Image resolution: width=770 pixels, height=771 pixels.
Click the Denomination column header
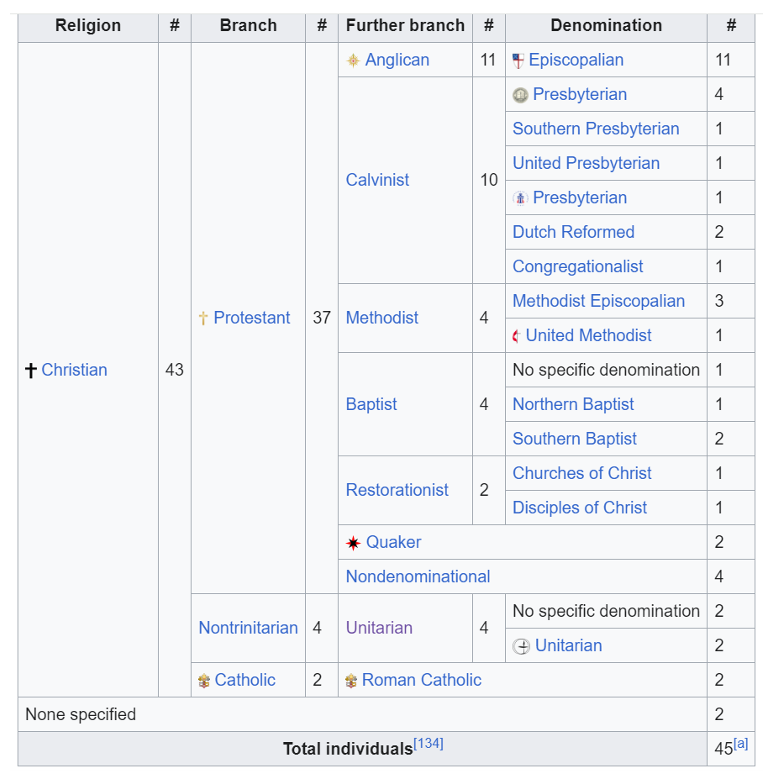pyautogui.click(x=606, y=25)
